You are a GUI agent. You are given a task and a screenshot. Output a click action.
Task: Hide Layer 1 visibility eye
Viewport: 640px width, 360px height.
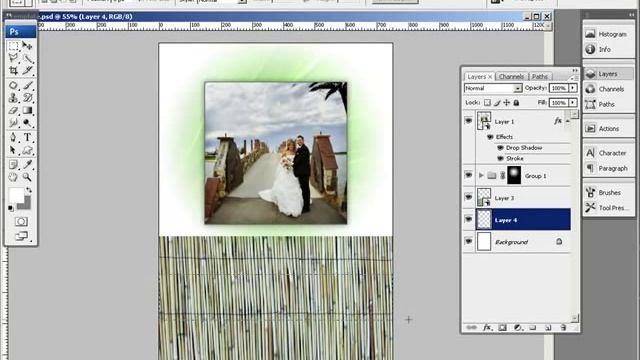click(x=469, y=121)
